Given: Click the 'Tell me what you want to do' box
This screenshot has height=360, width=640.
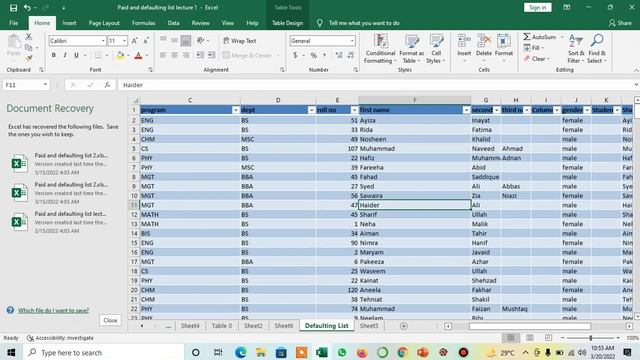Looking at the screenshot, I should [x=364, y=23].
